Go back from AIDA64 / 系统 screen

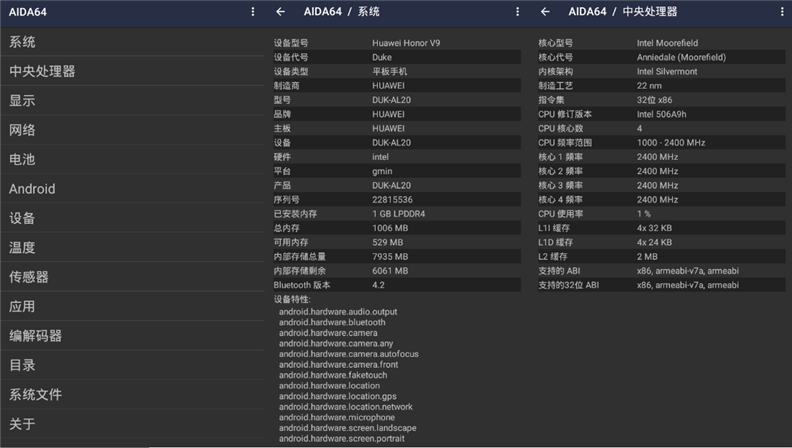click(x=281, y=12)
